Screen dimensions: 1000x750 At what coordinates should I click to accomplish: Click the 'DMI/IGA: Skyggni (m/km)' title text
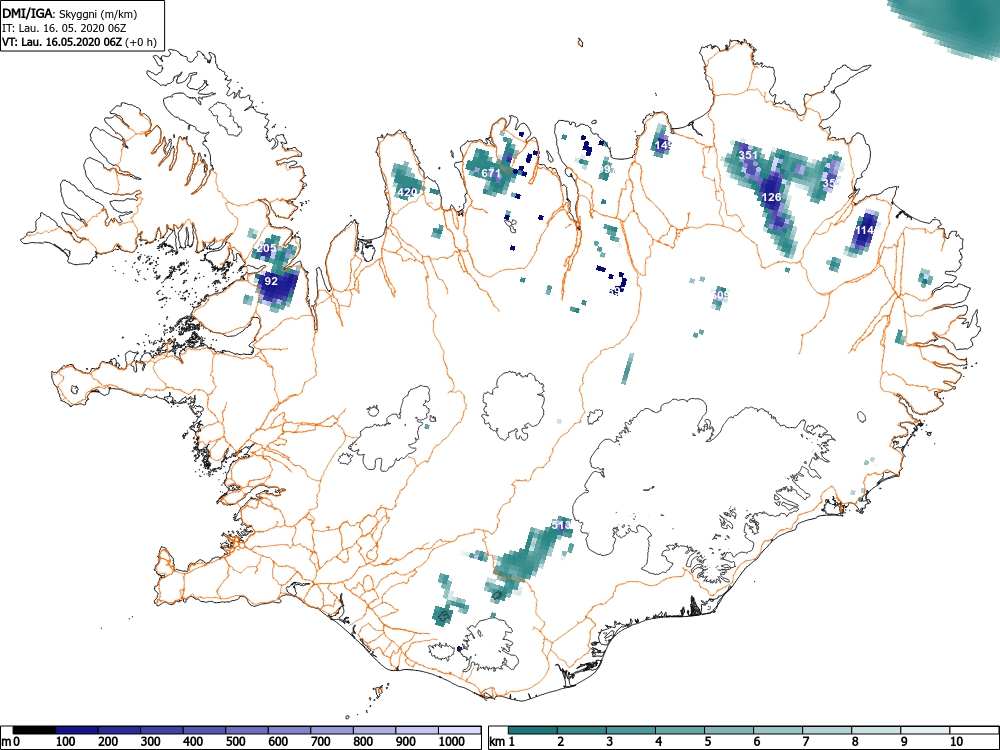click(70, 14)
